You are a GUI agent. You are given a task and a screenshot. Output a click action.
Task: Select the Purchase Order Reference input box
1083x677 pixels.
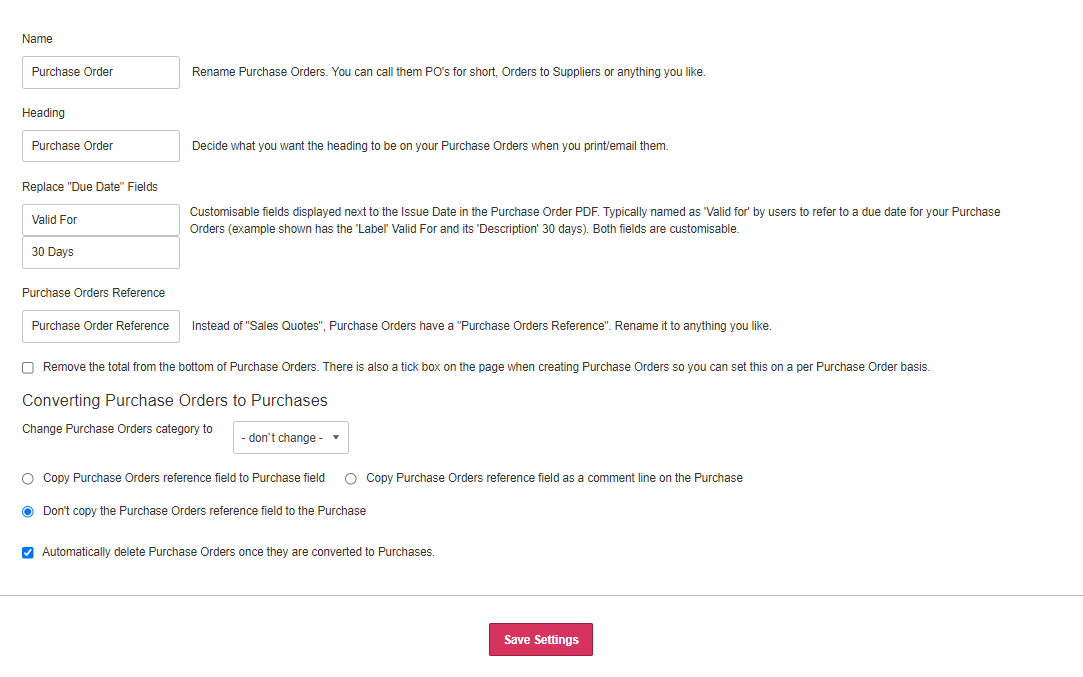click(100, 326)
